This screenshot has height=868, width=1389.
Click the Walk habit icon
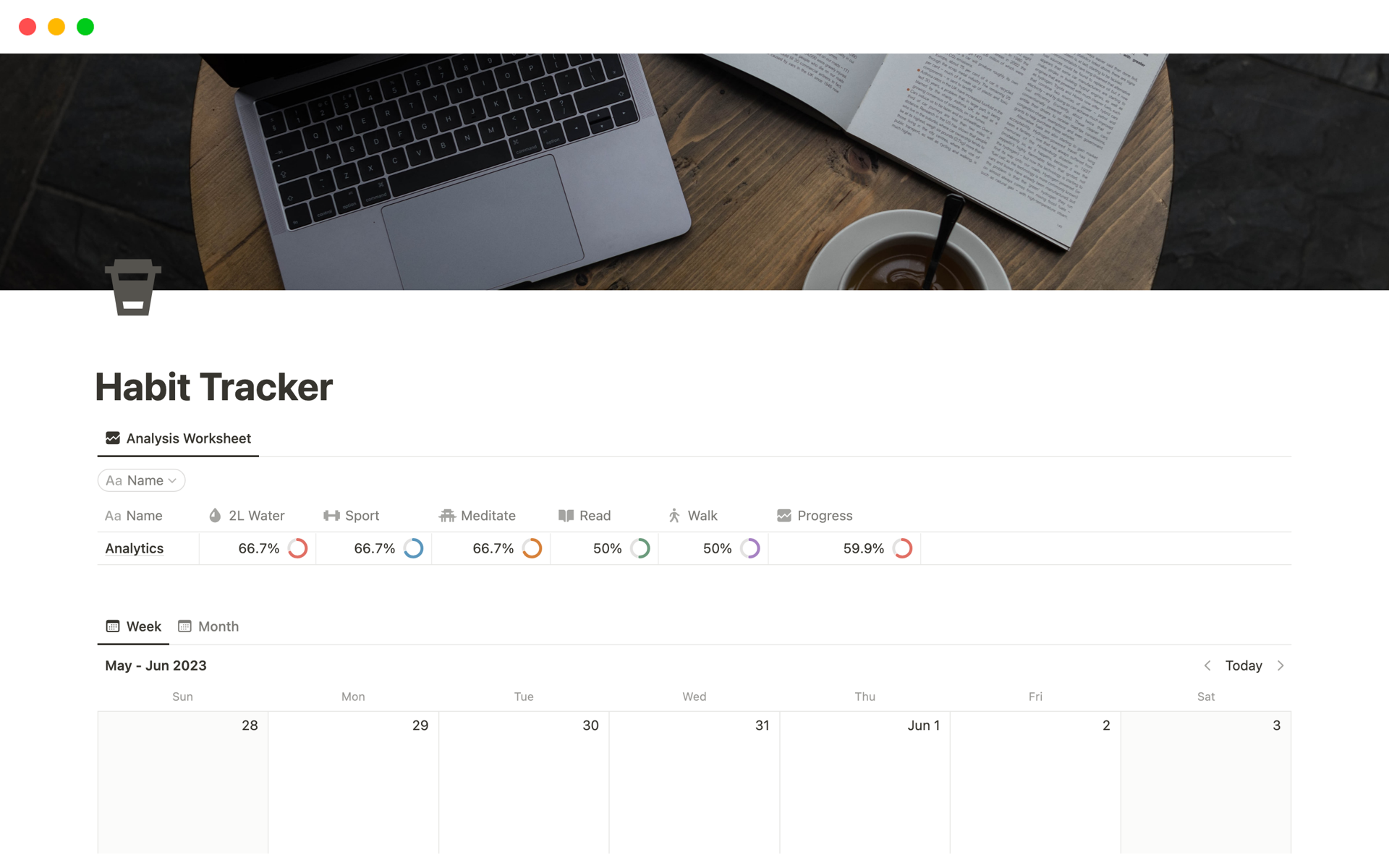click(x=674, y=516)
